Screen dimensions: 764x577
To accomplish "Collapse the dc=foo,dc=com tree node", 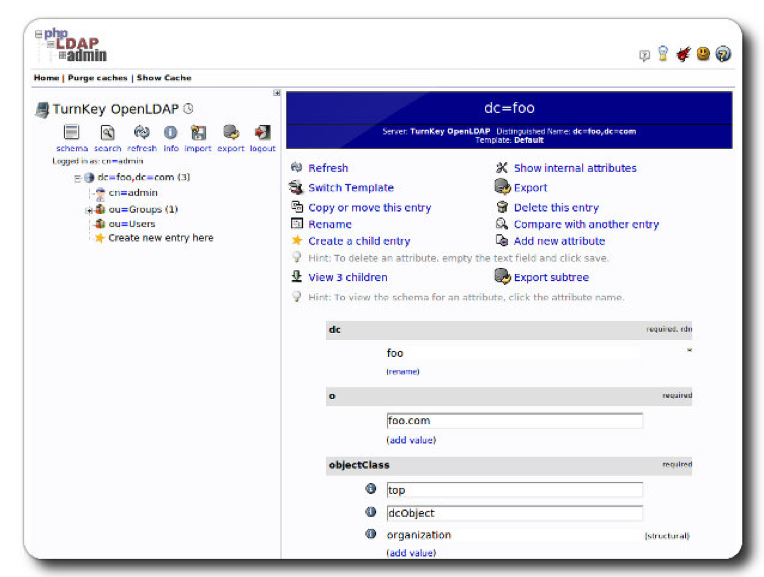I will click(77, 178).
